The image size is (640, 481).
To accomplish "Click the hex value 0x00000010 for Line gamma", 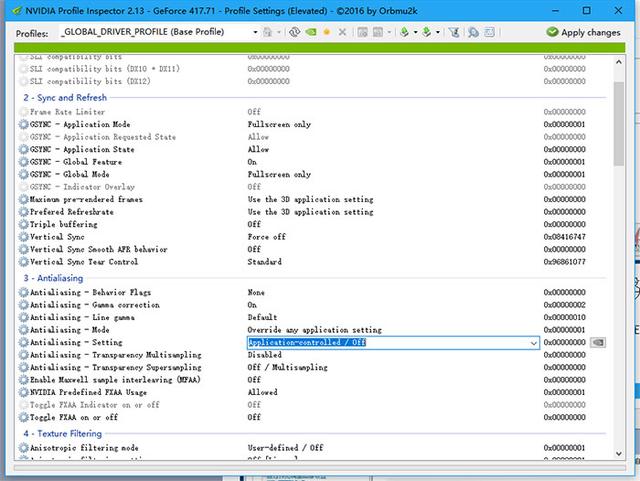I will pos(564,317).
